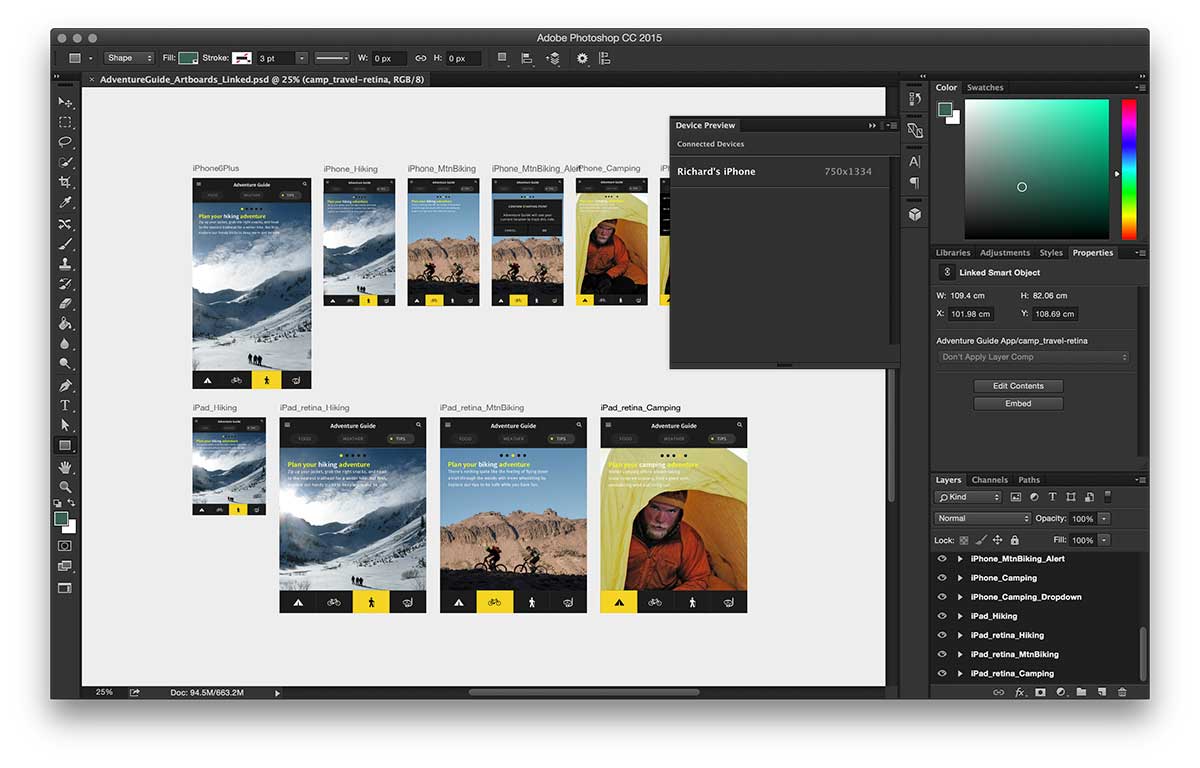The image size is (1200, 768).
Task: Expand the iPad_retina_Hiking layer group
Action: (x=960, y=635)
